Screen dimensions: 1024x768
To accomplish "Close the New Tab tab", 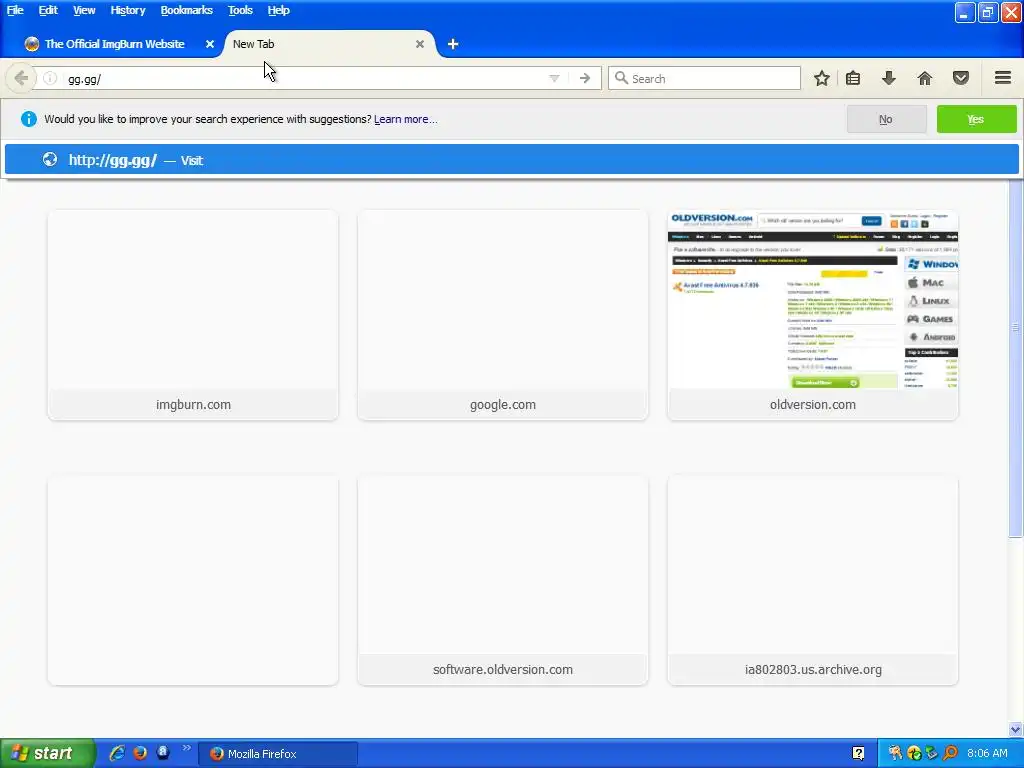I will point(420,44).
